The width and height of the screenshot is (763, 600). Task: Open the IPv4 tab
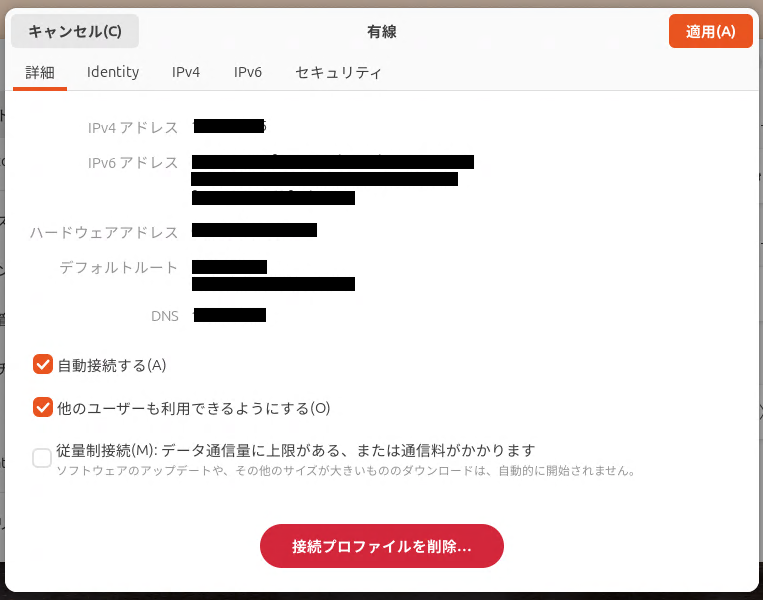pos(186,73)
